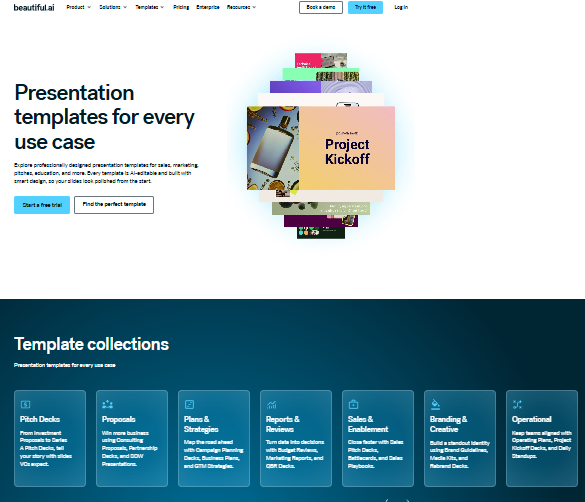
Task: Click the Proposals card icon
Action: point(107,404)
